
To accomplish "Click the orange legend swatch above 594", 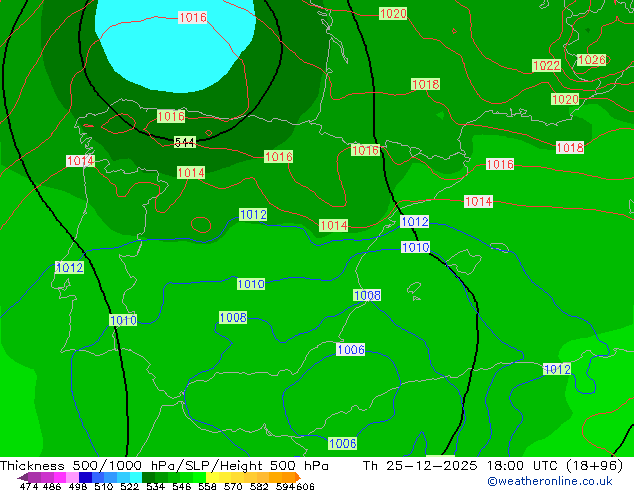I will pos(288,477).
